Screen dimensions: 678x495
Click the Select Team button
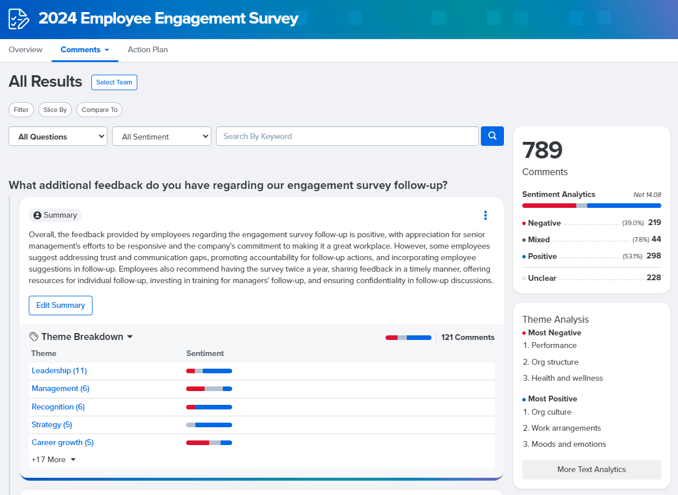click(x=114, y=82)
